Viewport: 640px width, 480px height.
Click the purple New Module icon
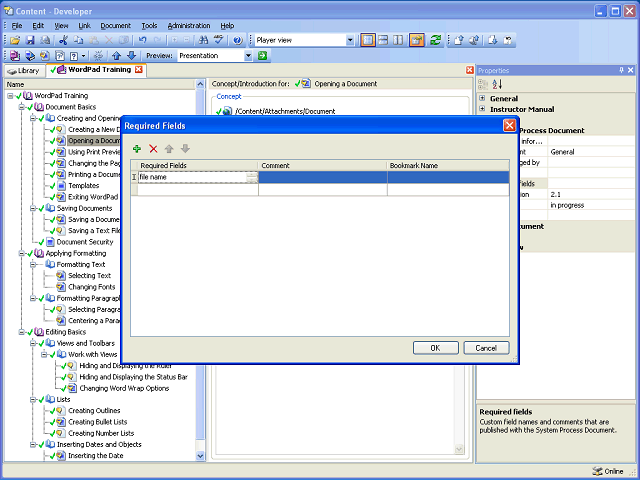pos(15,56)
